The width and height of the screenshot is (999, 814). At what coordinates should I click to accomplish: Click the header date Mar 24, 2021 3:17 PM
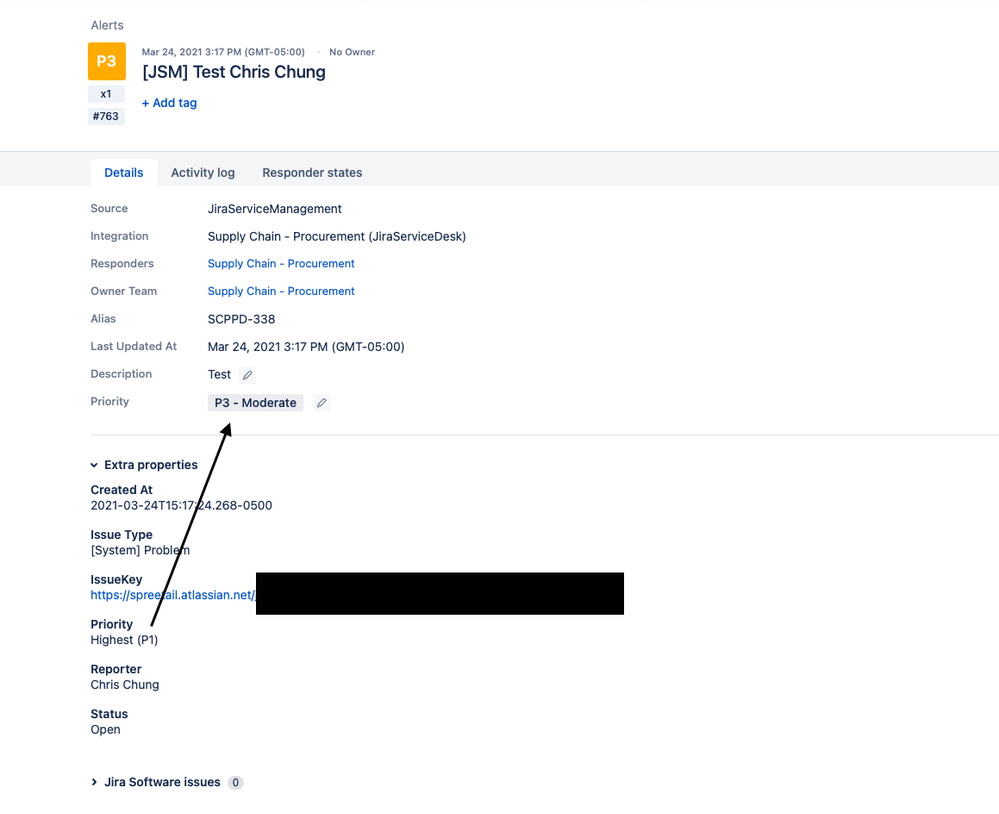click(223, 52)
